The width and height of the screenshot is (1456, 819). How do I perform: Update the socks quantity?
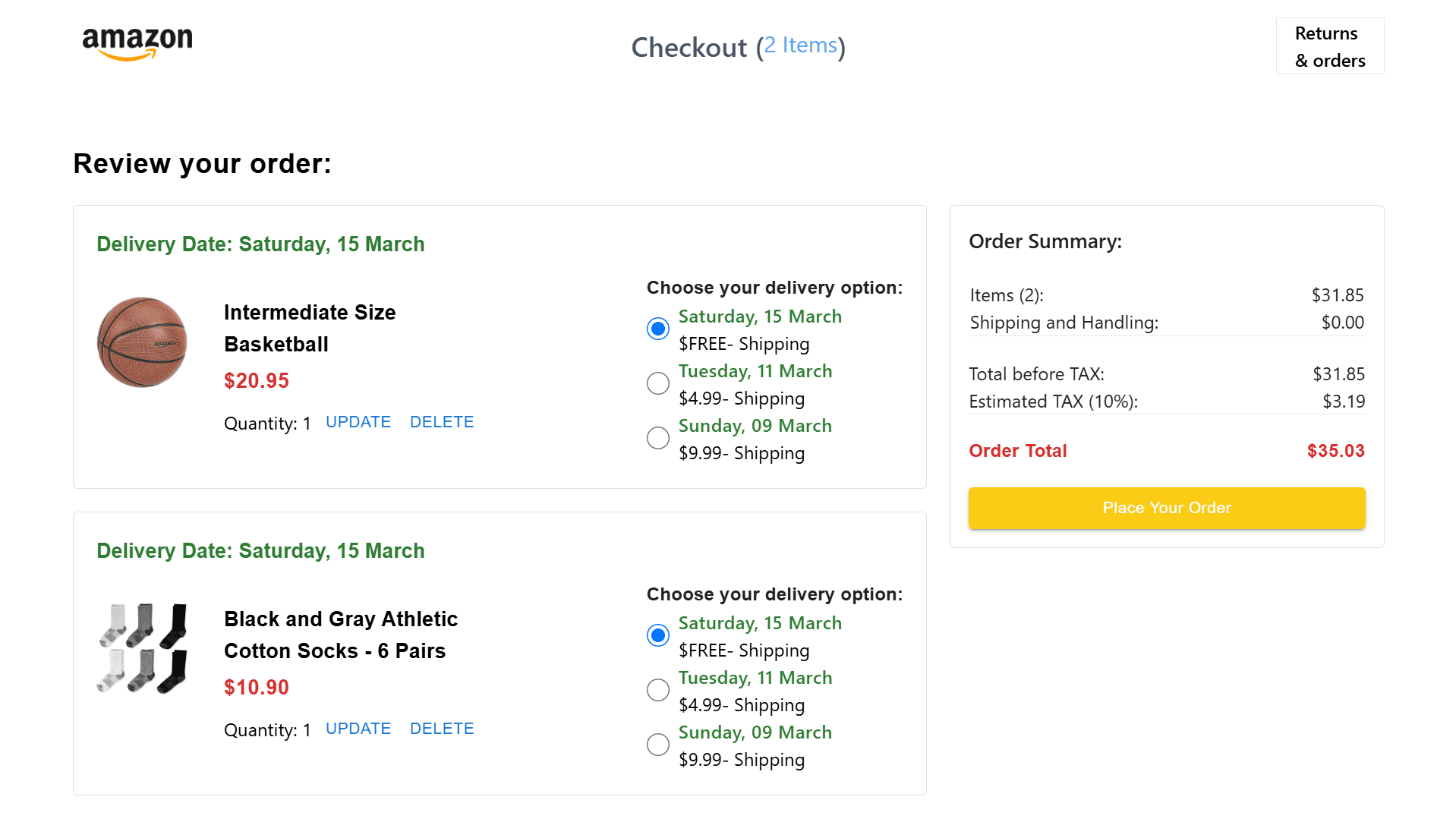[x=358, y=729]
